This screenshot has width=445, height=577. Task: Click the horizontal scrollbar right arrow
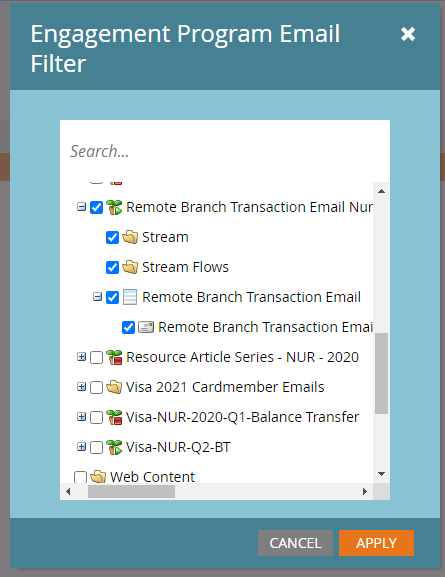[365, 492]
